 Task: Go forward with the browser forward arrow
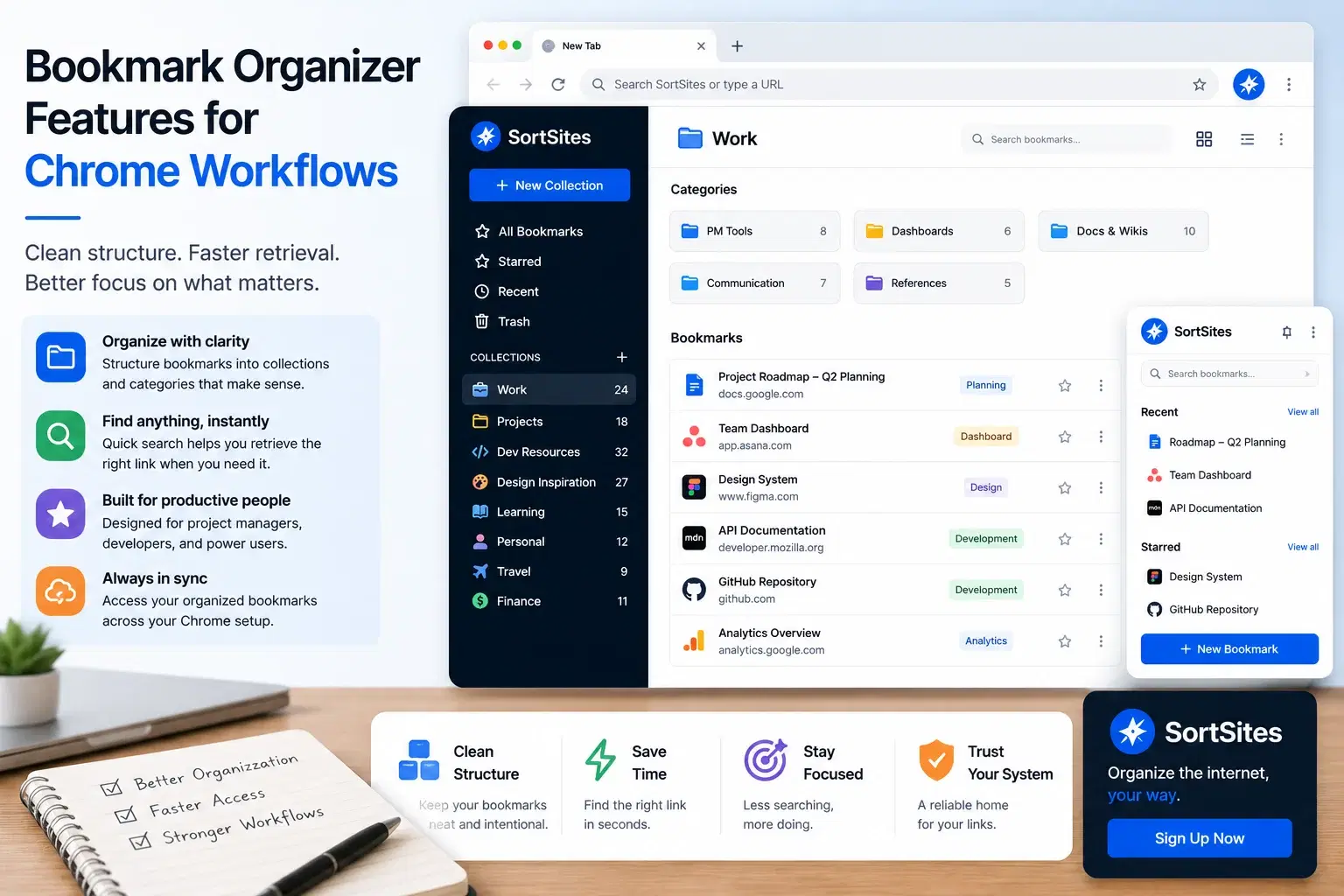pos(526,84)
